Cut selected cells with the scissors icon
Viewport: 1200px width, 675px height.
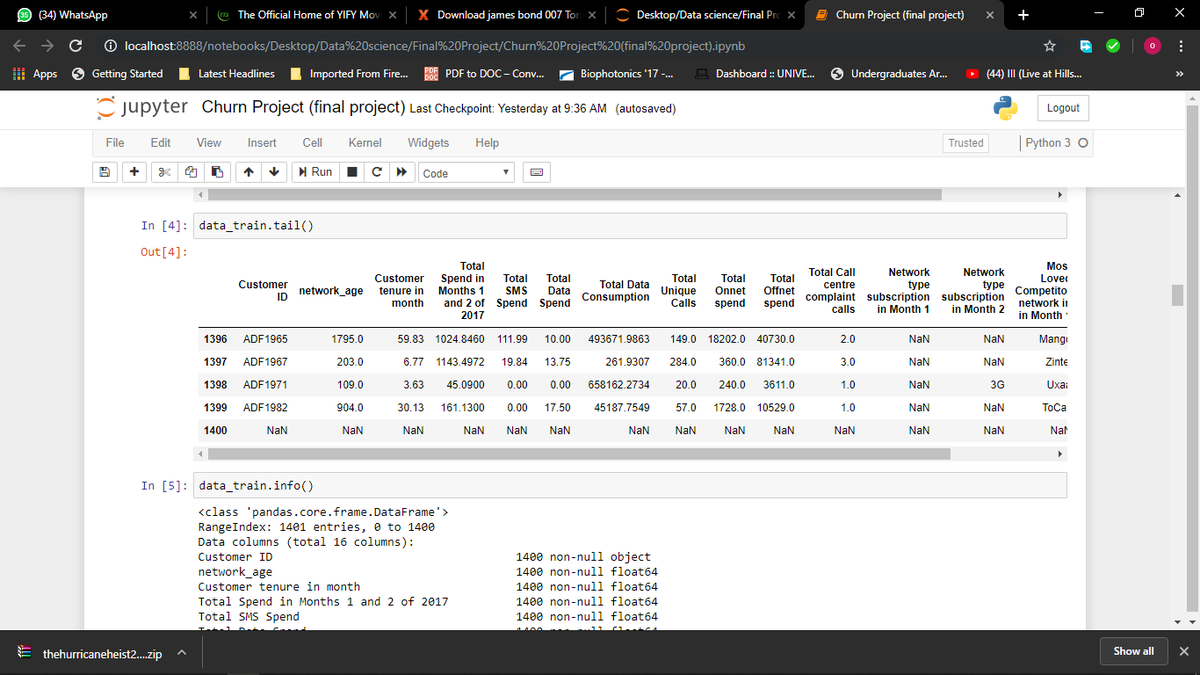(164, 172)
